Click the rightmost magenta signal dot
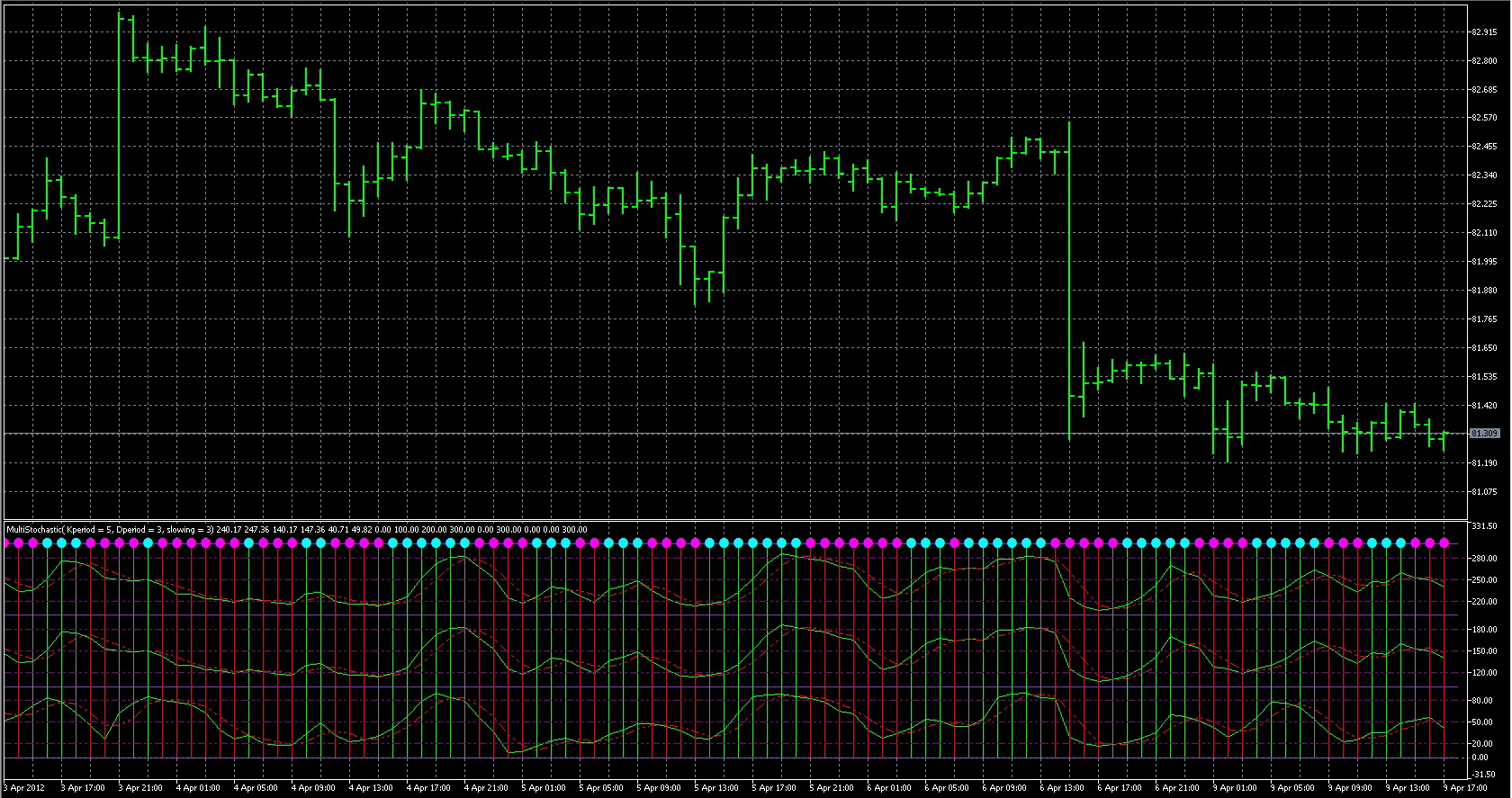The height and width of the screenshot is (798, 1512). pos(1444,543)
